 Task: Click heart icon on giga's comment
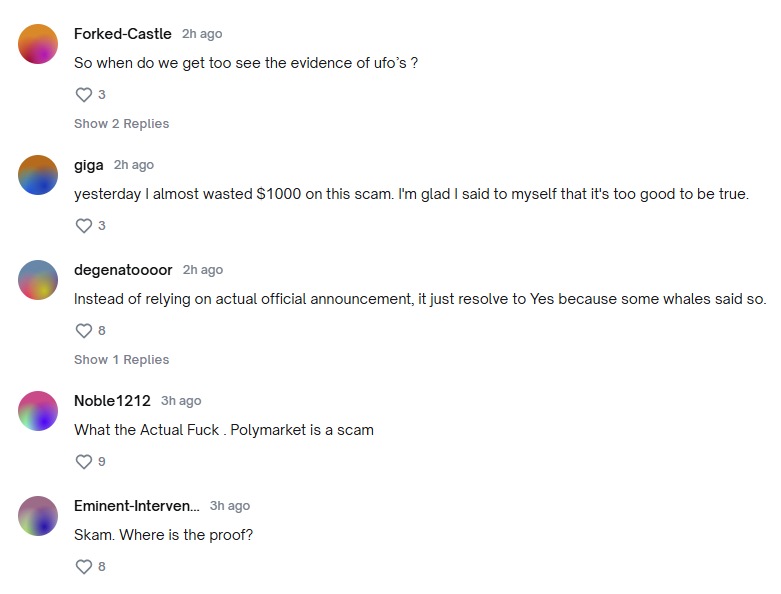[x=84, y=226]
